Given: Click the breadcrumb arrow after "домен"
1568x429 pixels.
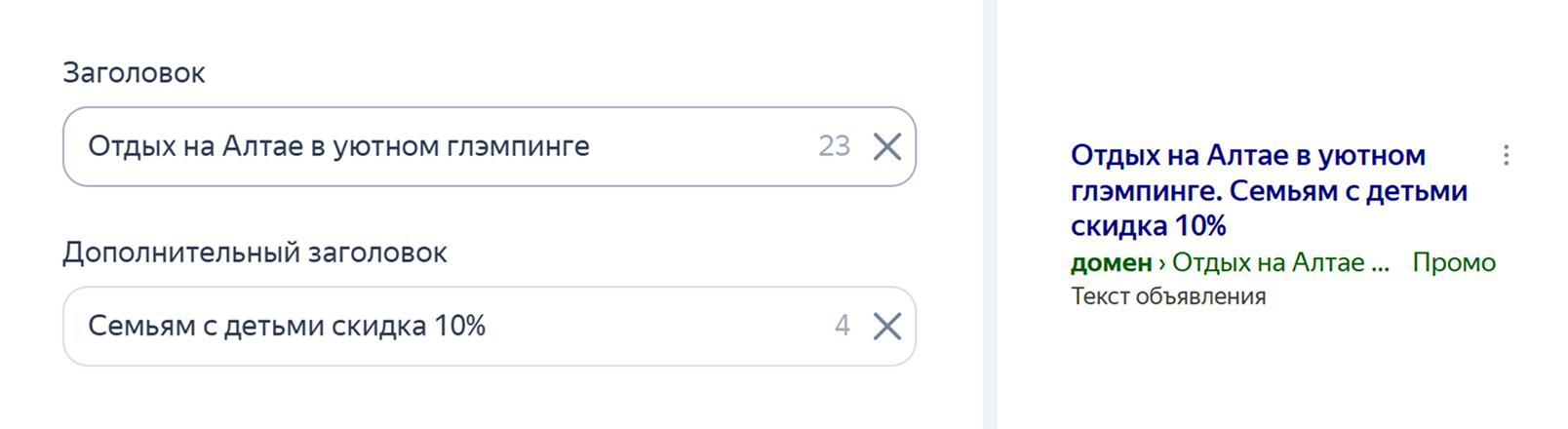Looking at the screenshot, I should [x=1162, y=262].
